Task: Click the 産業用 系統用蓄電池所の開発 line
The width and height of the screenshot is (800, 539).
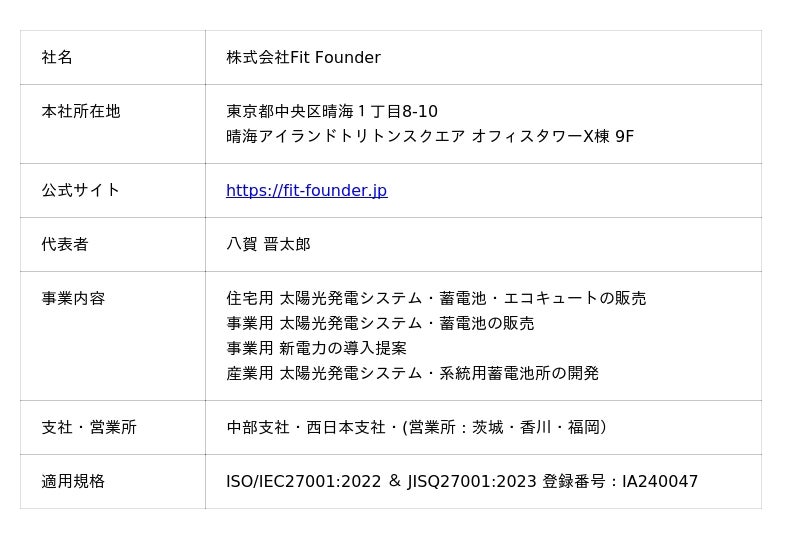Action: [x=412, y=374]
